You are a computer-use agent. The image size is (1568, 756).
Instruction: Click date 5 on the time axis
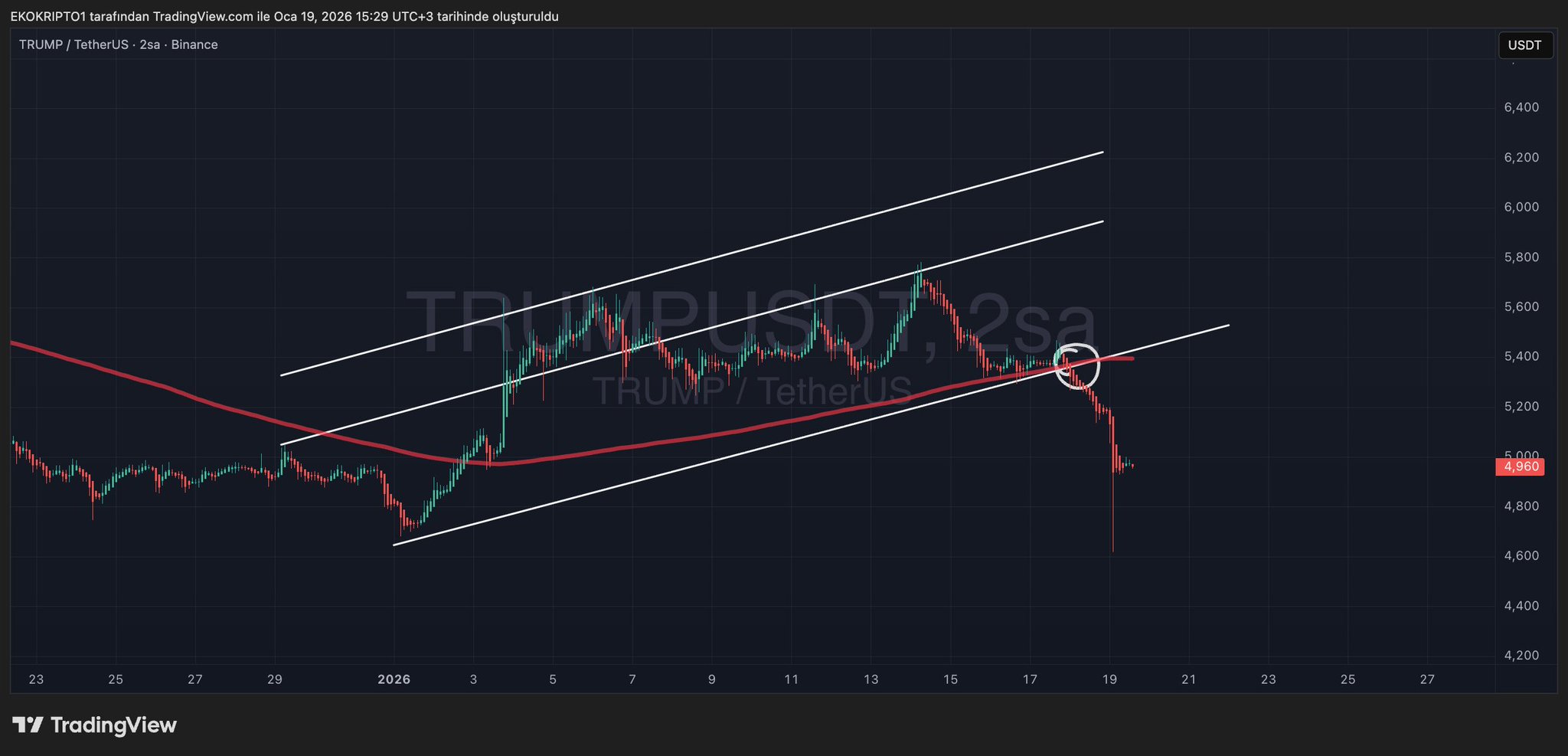[x=553, y=679]
